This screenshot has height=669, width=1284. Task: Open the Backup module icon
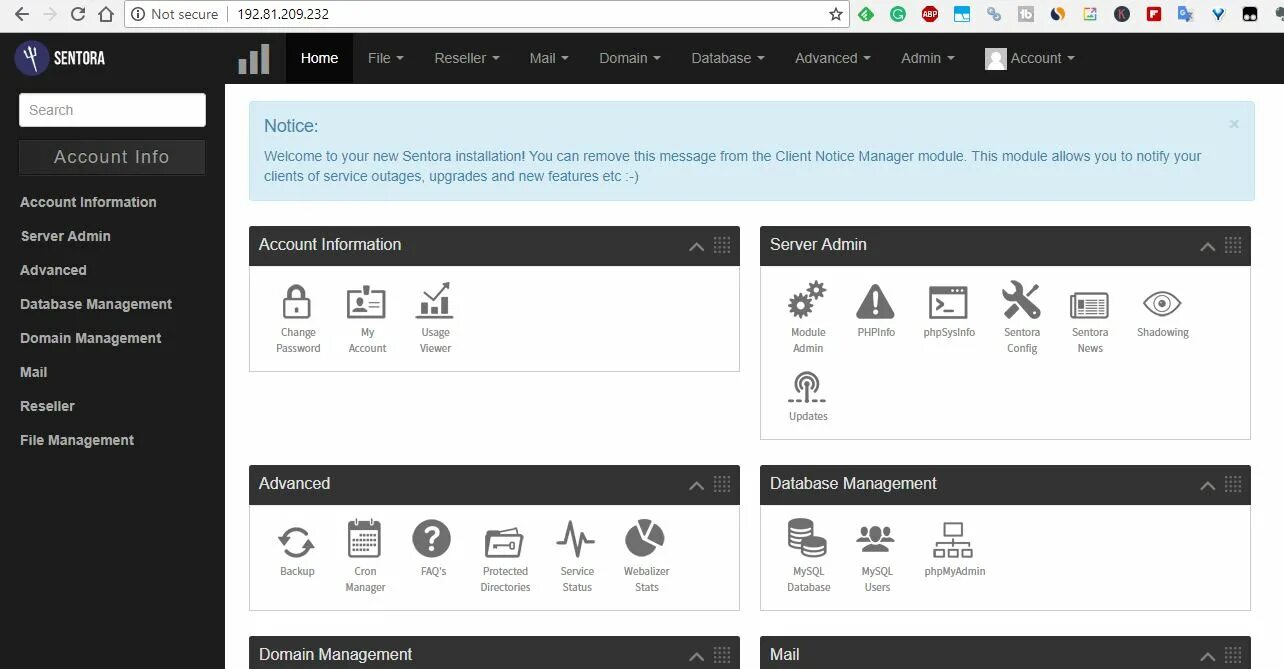point(297,542)
